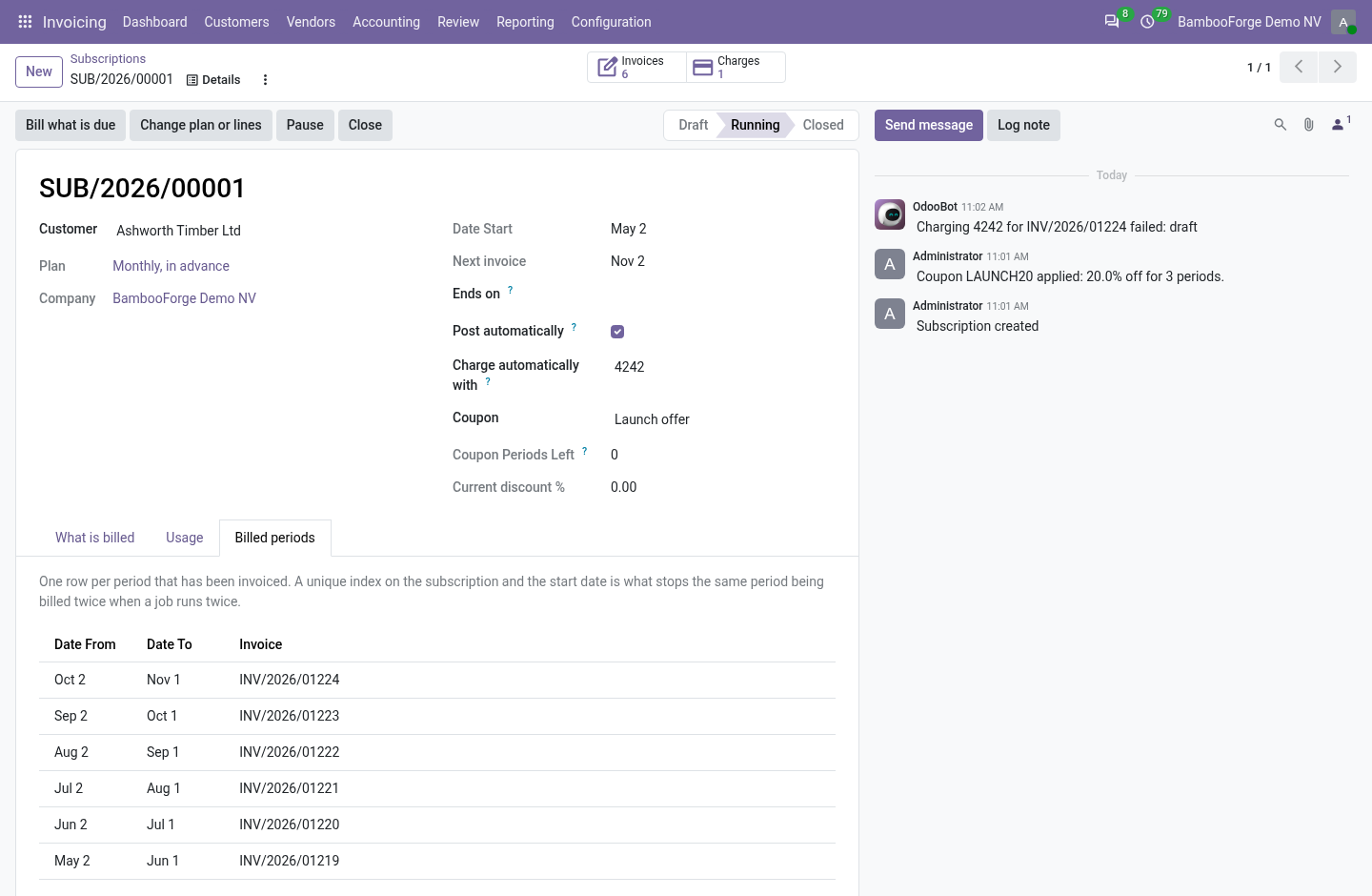
Task: Set status to Draft
Action: pyautogui.click(x=693, y=125)
